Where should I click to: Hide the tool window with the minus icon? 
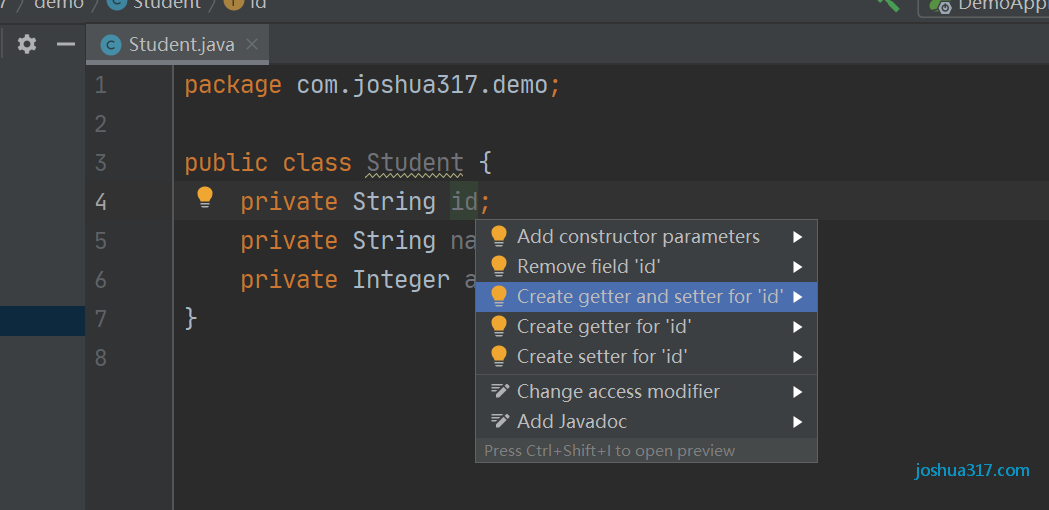tap(66, 45)
